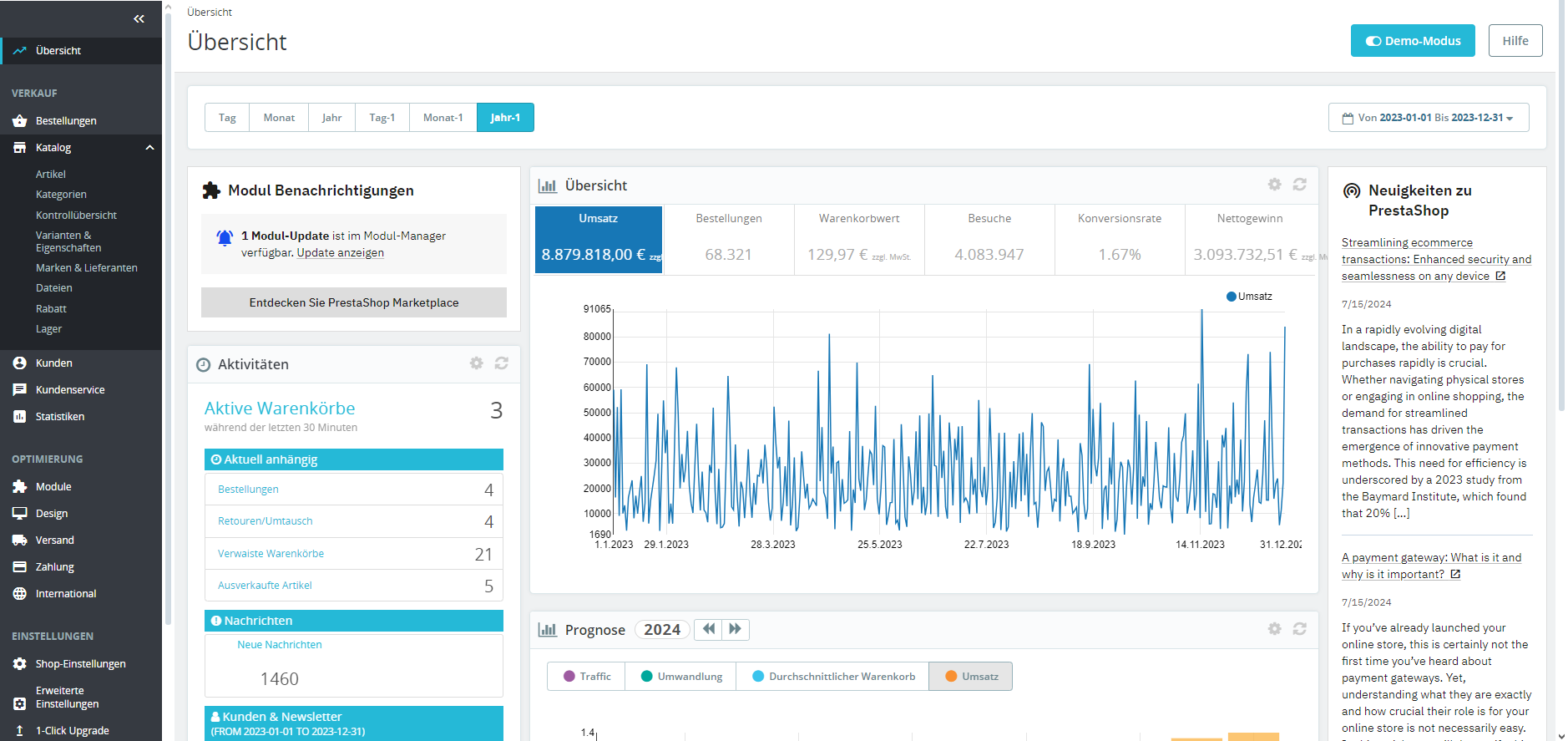Click the module update bell icon
The width and height of the screenshot is (1568, 741).
point(225,238)
